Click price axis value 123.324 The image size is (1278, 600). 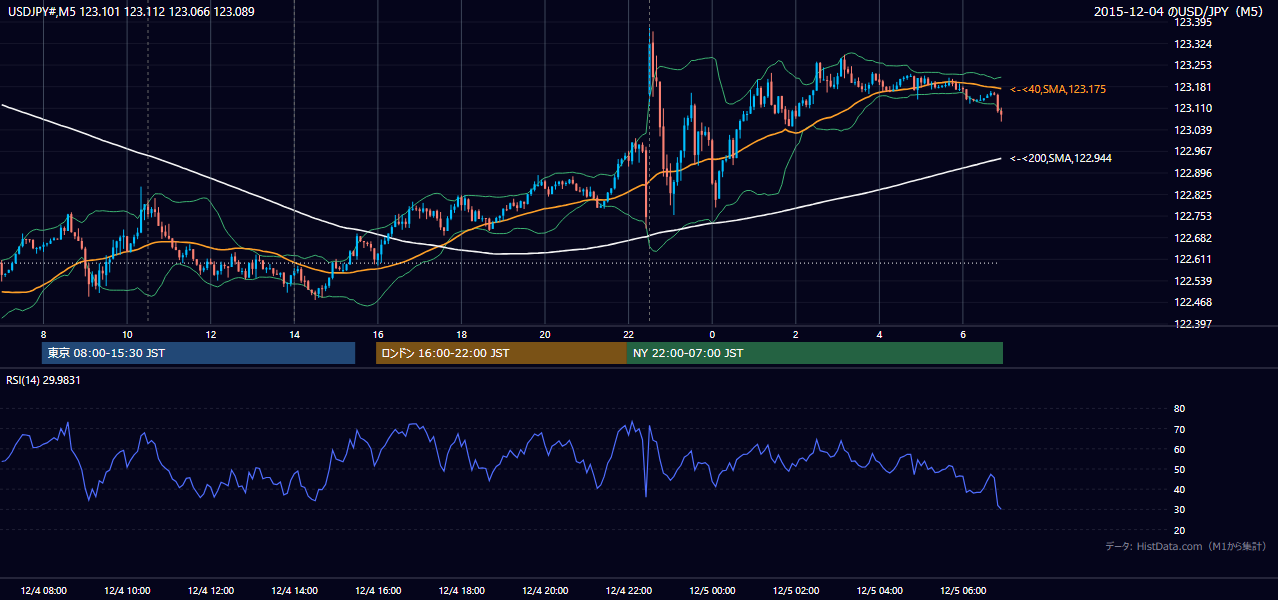[1192, 44]
